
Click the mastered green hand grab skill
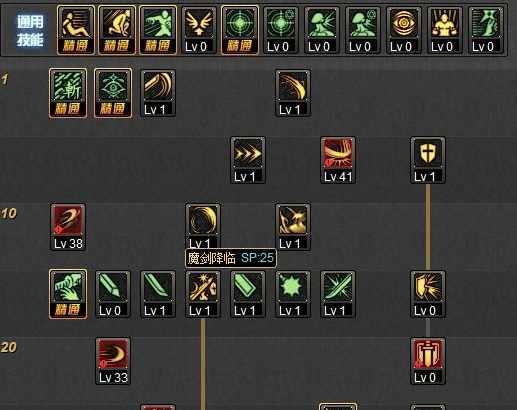68,294
